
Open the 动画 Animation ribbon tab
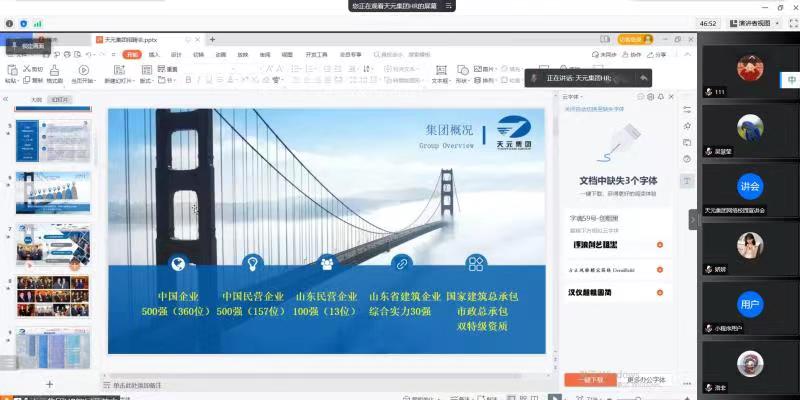(x=220, y=55)
